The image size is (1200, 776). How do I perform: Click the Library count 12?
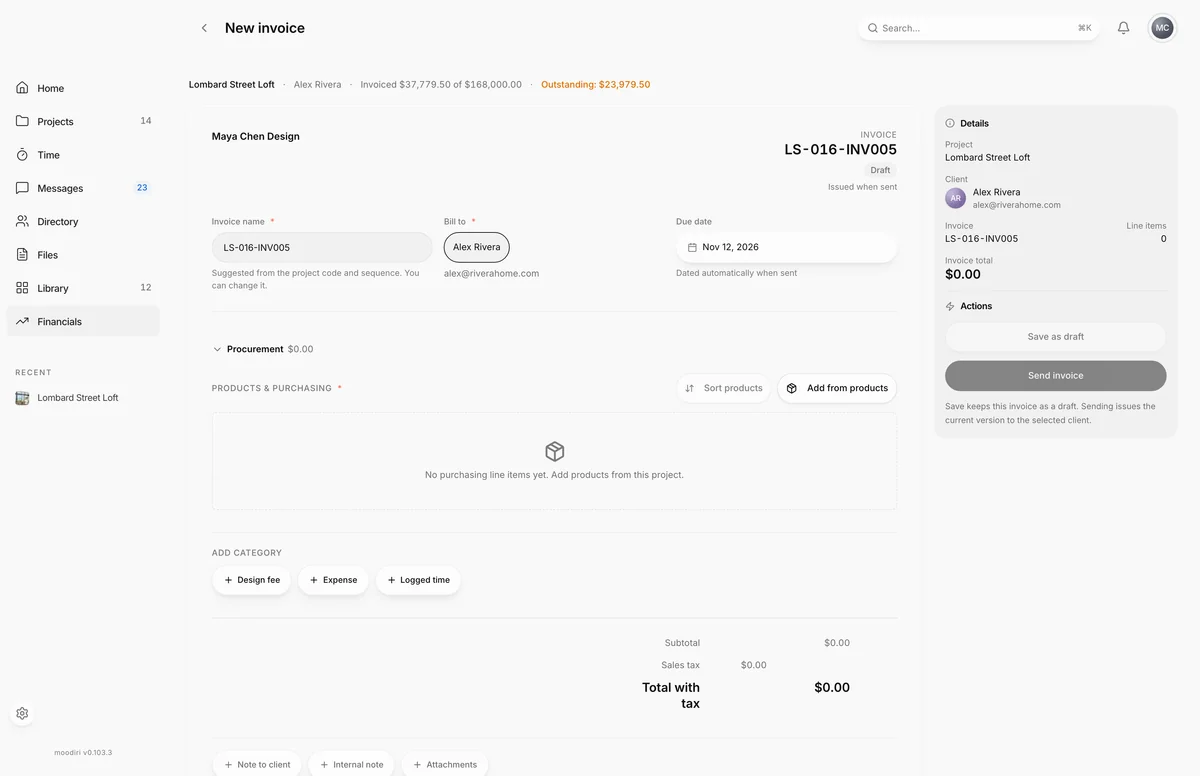click(146, 288)
